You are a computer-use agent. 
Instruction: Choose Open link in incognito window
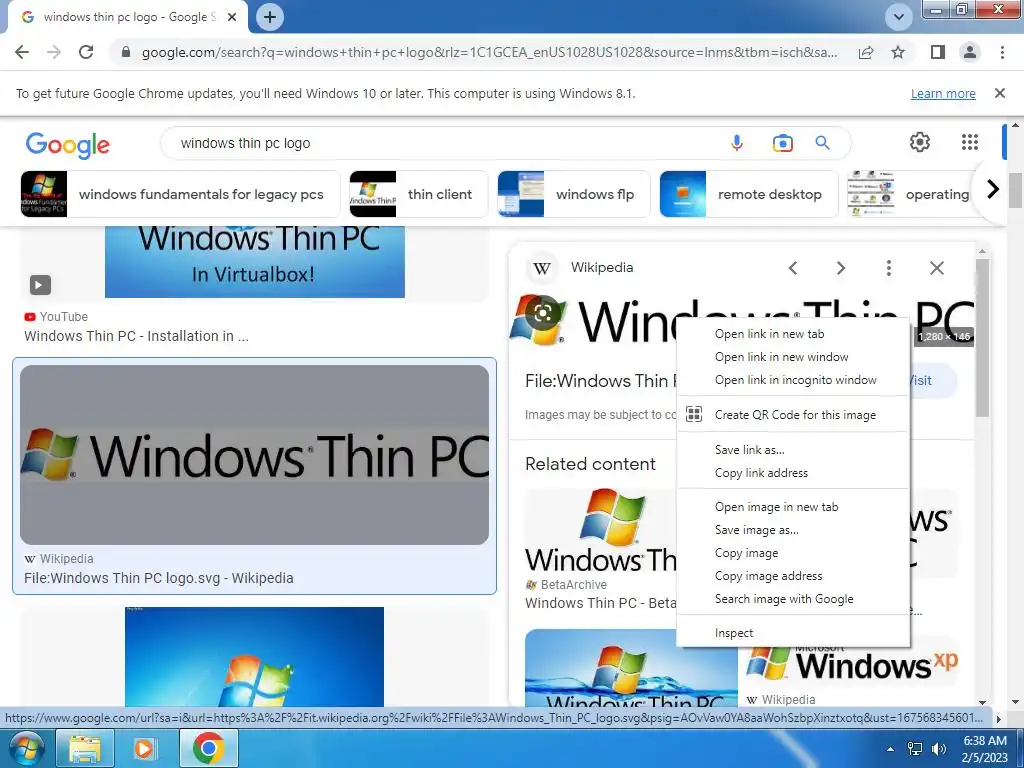coord(793,379)
